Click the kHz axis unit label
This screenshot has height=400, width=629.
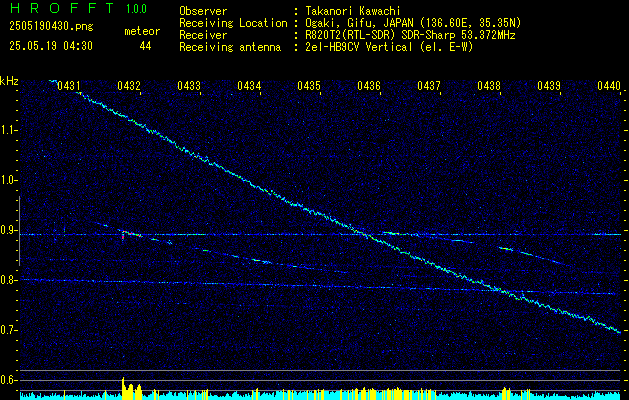click(x=9, y=81)
